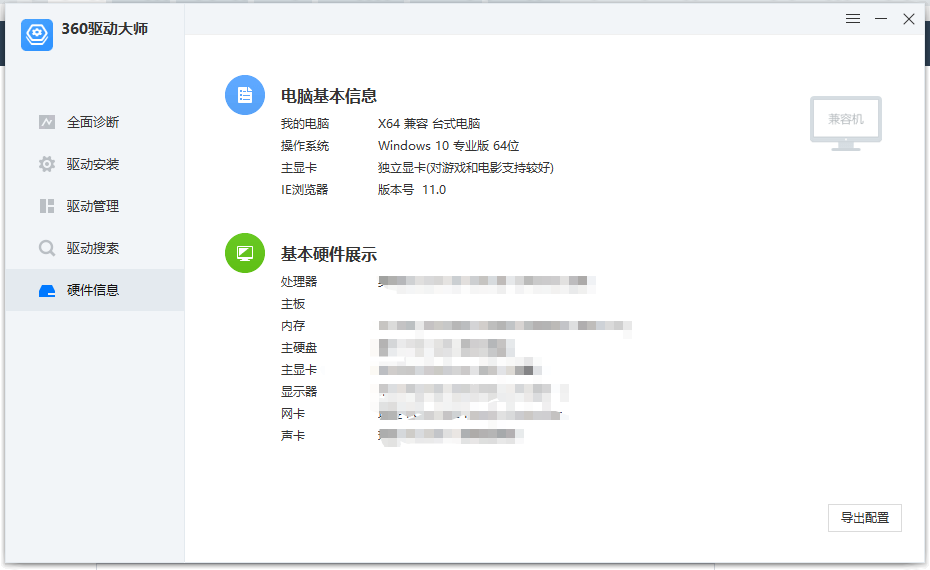Click the 驱动搜索 magnifier icon in the sidebar
Screen dimensions: 930x570
point(47,248)
